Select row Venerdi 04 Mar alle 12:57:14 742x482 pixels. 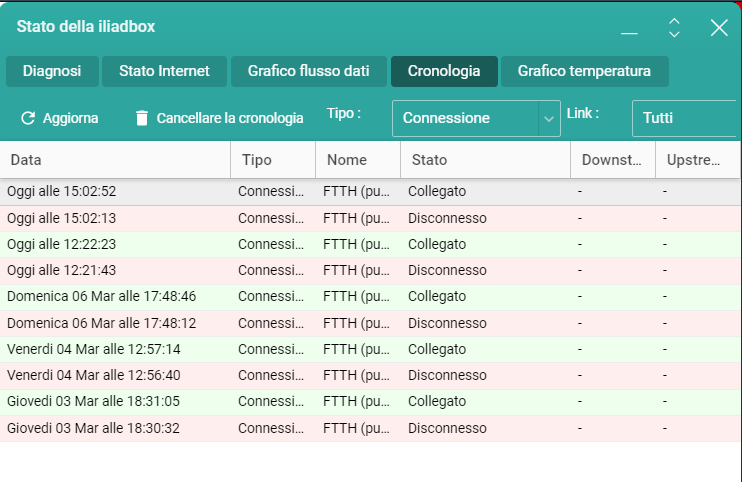point(370,350)
